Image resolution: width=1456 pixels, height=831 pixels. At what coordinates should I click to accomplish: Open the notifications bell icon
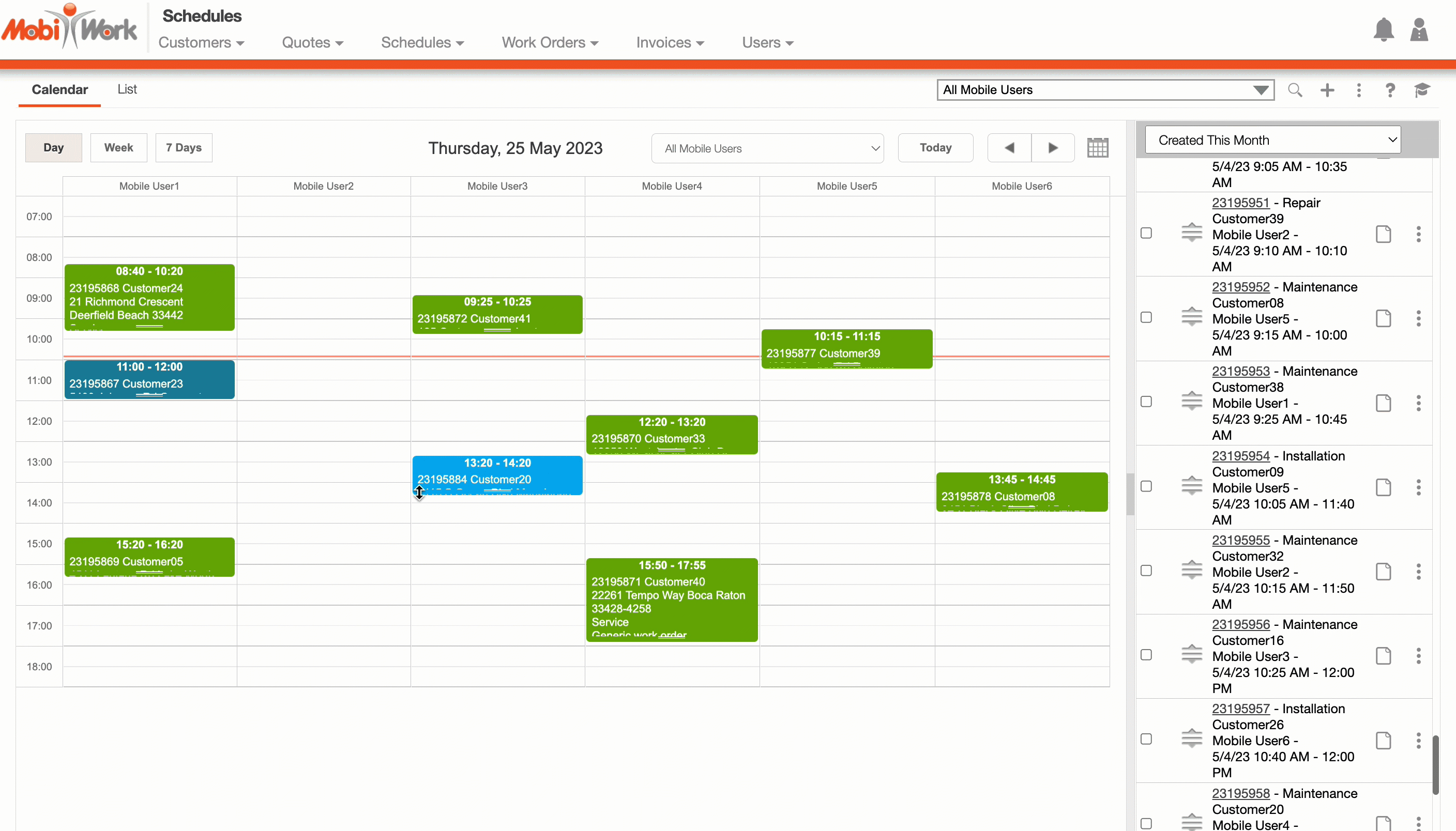pyautogui.click(x=1383, y=29)
